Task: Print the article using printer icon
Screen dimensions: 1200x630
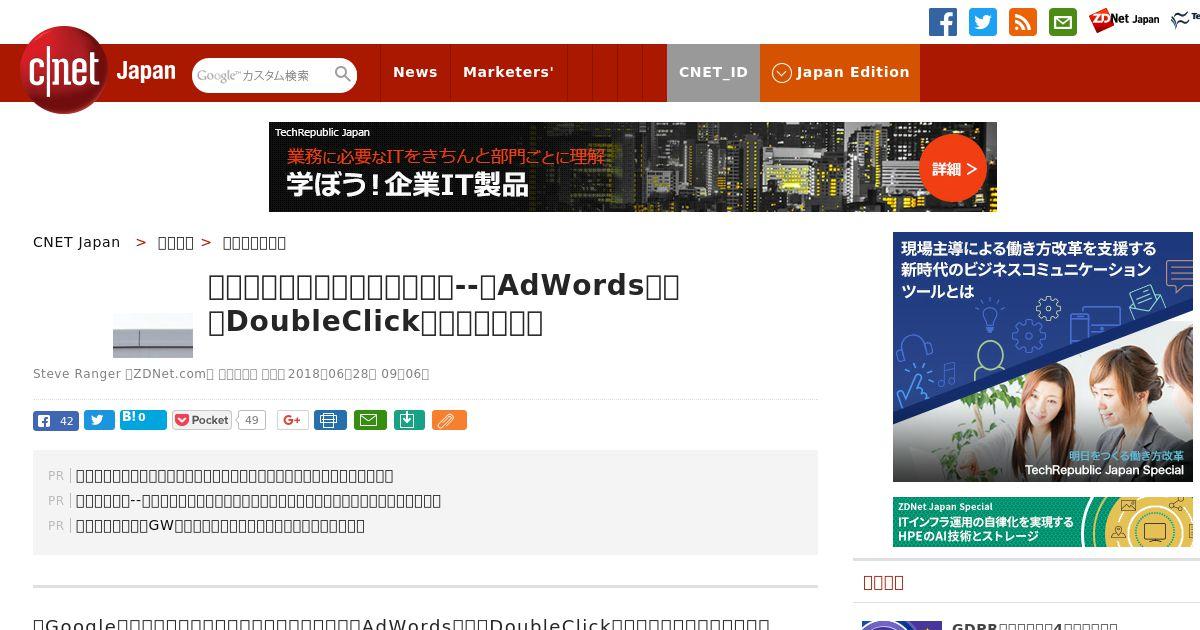Action: pyautogui.click(x=330, y=420)
